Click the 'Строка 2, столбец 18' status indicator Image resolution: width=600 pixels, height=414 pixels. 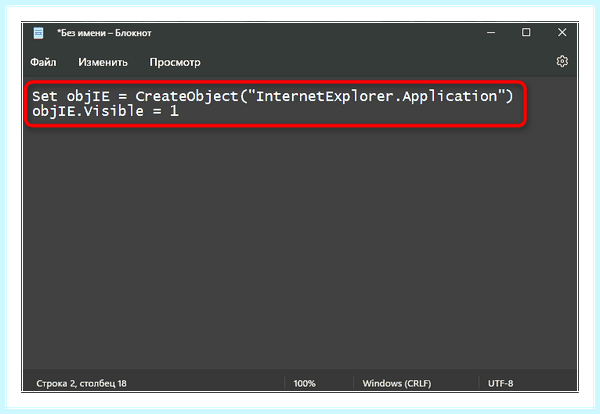point(82,383)
